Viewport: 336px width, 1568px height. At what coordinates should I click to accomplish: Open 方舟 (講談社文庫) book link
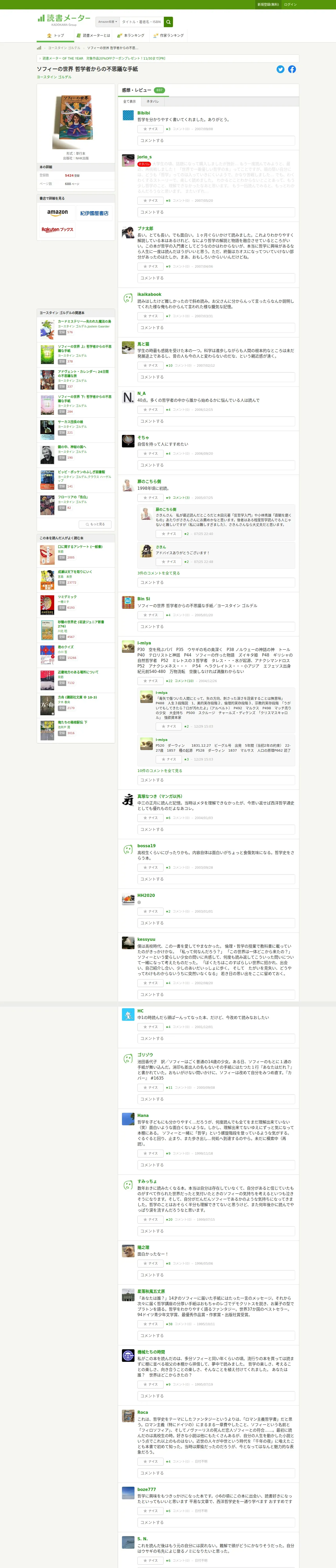coord(77,697)
